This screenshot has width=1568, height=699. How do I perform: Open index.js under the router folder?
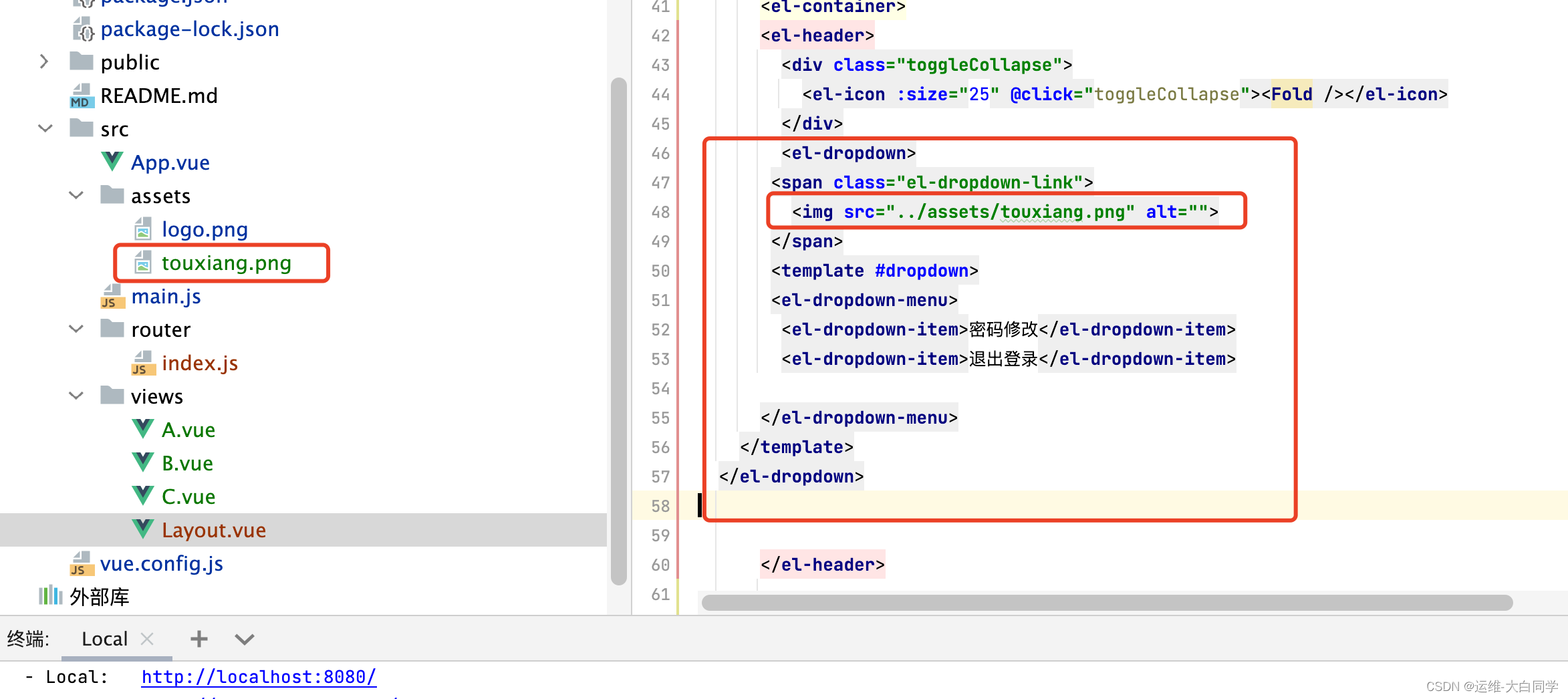(x=200, y=363)
